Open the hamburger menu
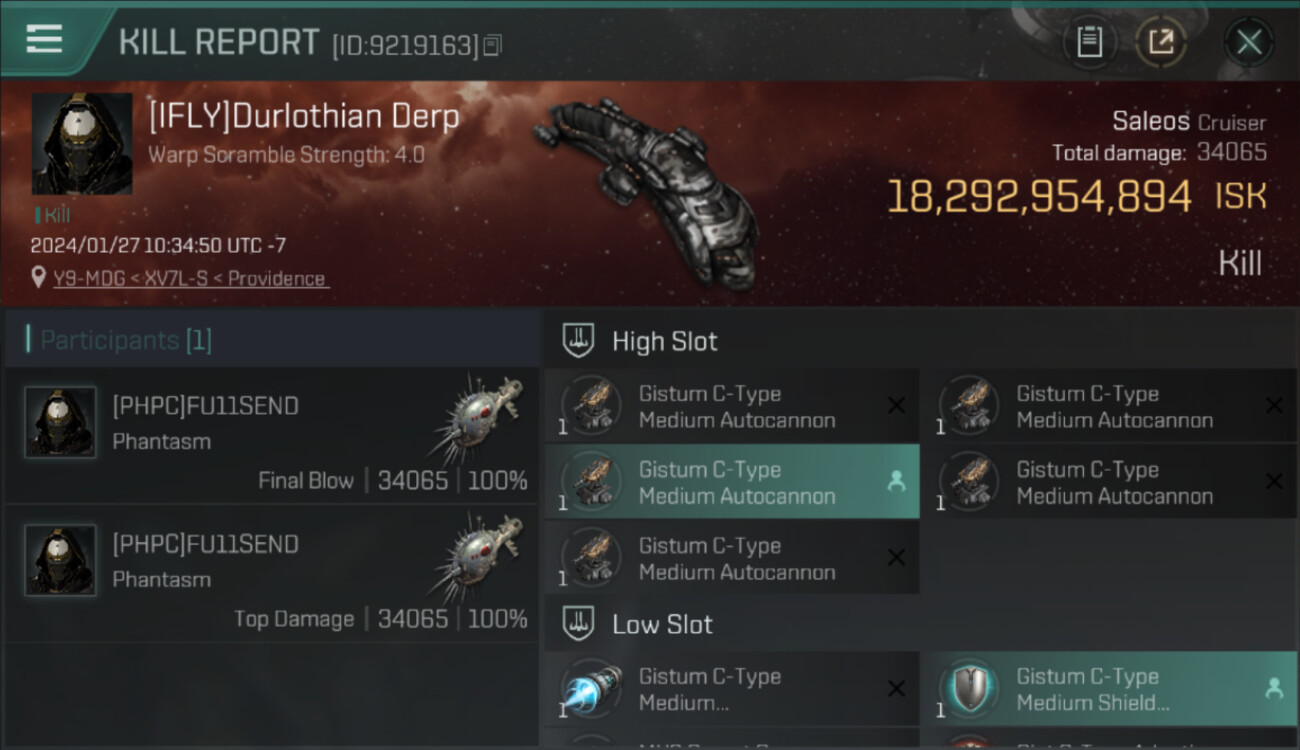1300x750 pixels. (44, 39)
